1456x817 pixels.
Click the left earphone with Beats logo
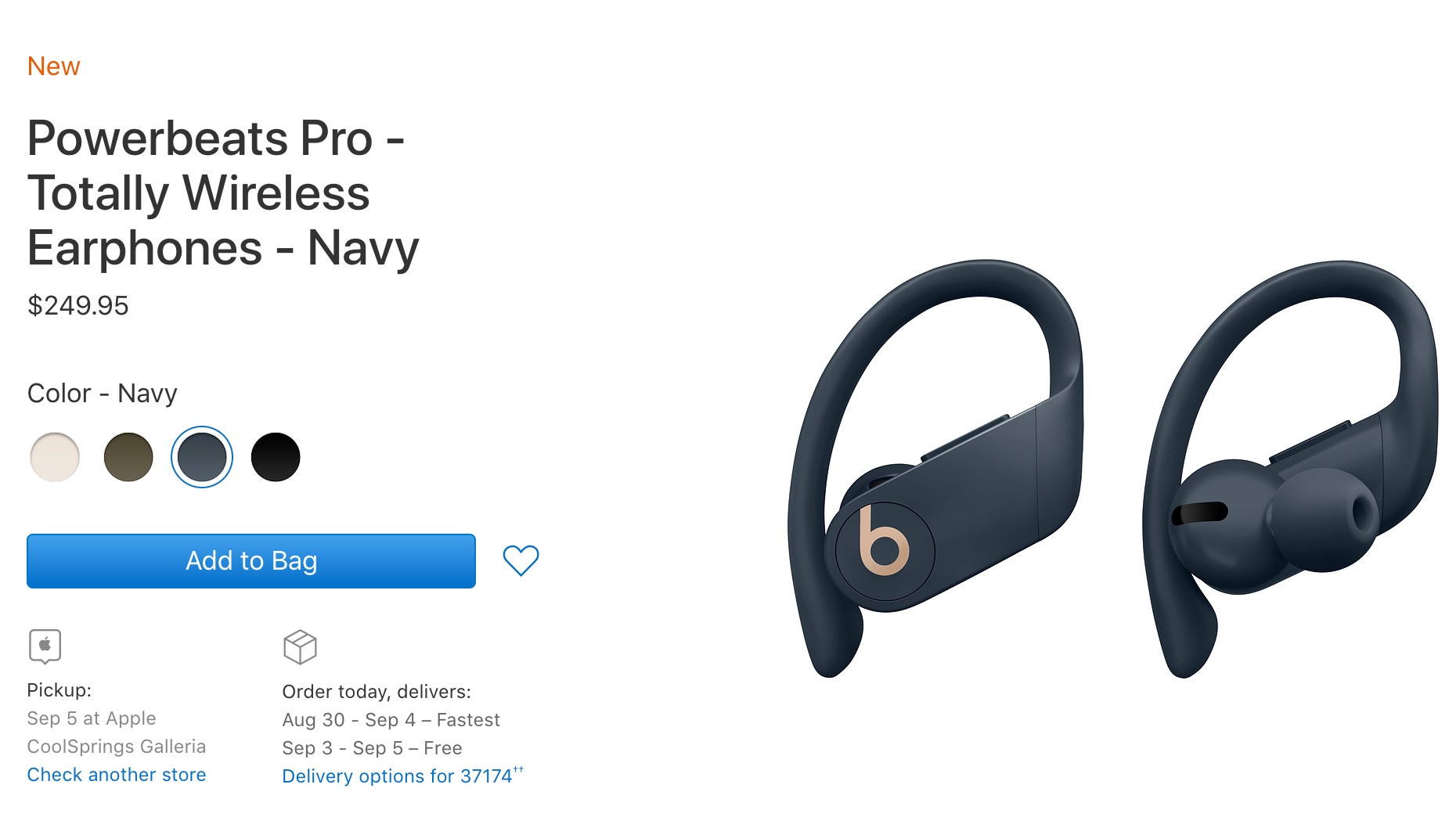click(x=936, y=468)
